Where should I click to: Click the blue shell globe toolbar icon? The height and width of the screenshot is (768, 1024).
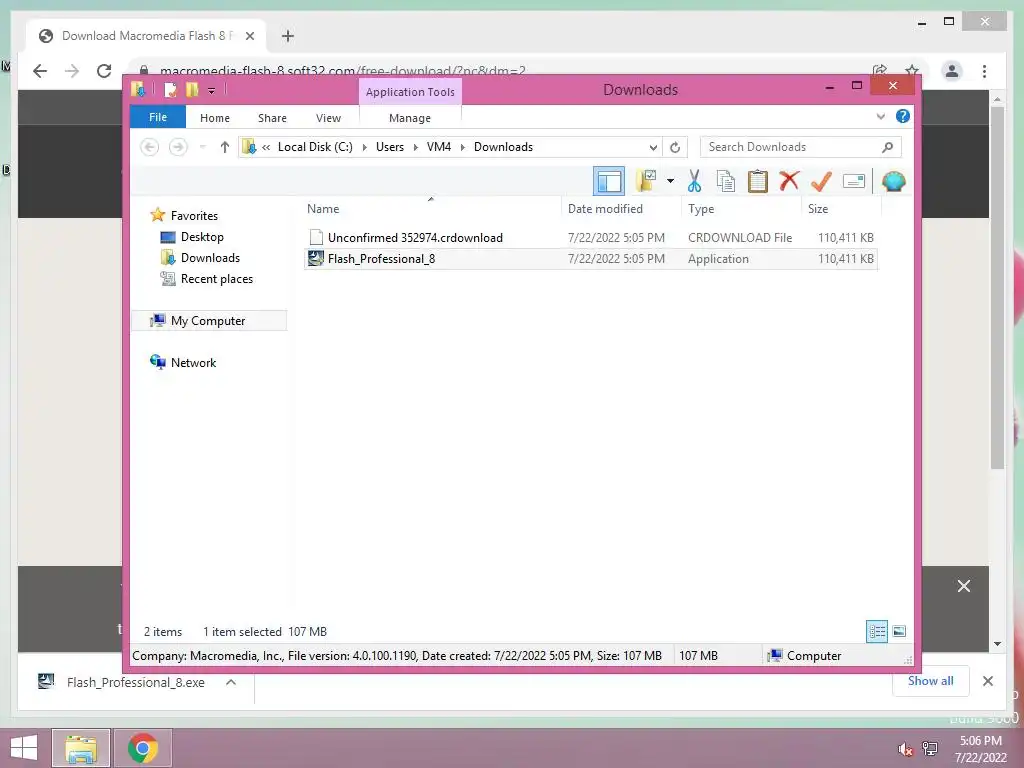(x=893, y=182)
